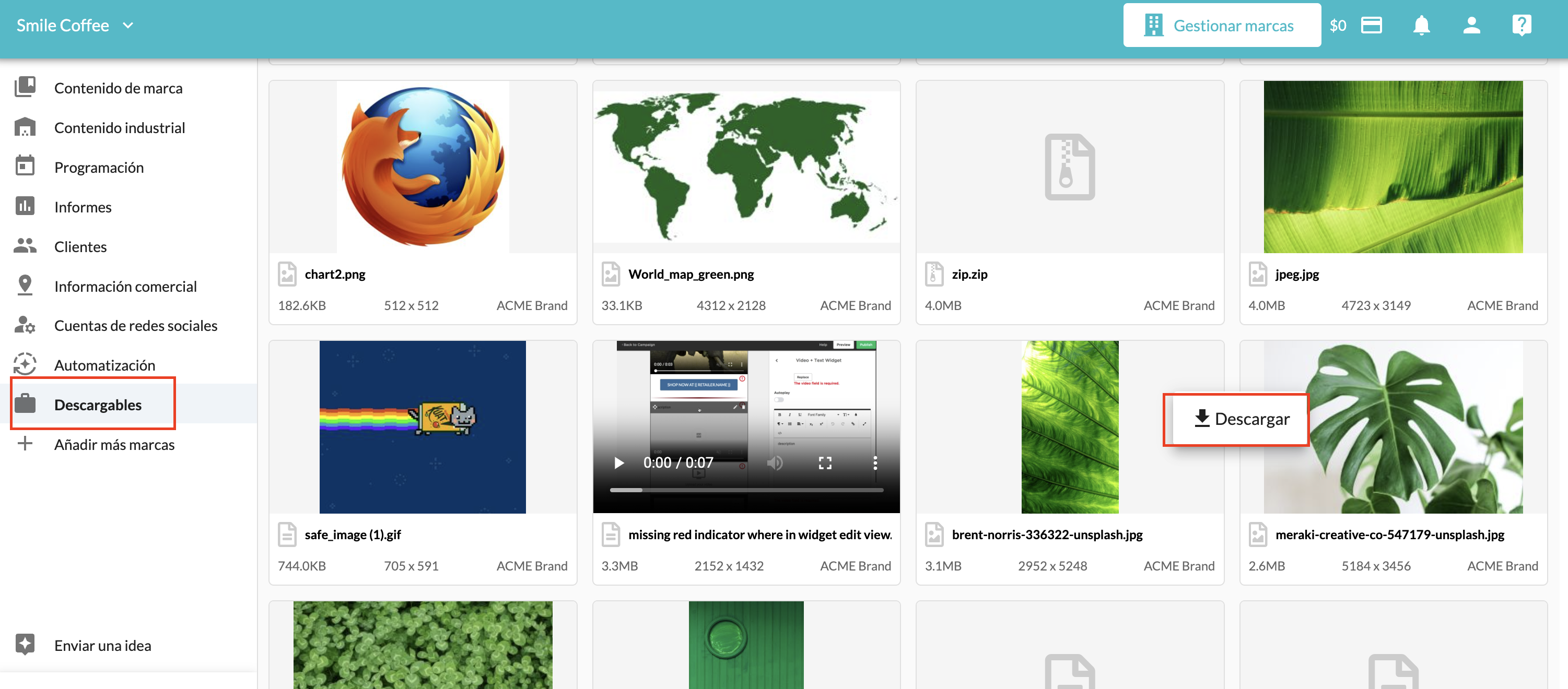This screenshot has width=1568, height=689.
Task: Click the document icon beside safe_image (1).gif
Action: [287, 534]
